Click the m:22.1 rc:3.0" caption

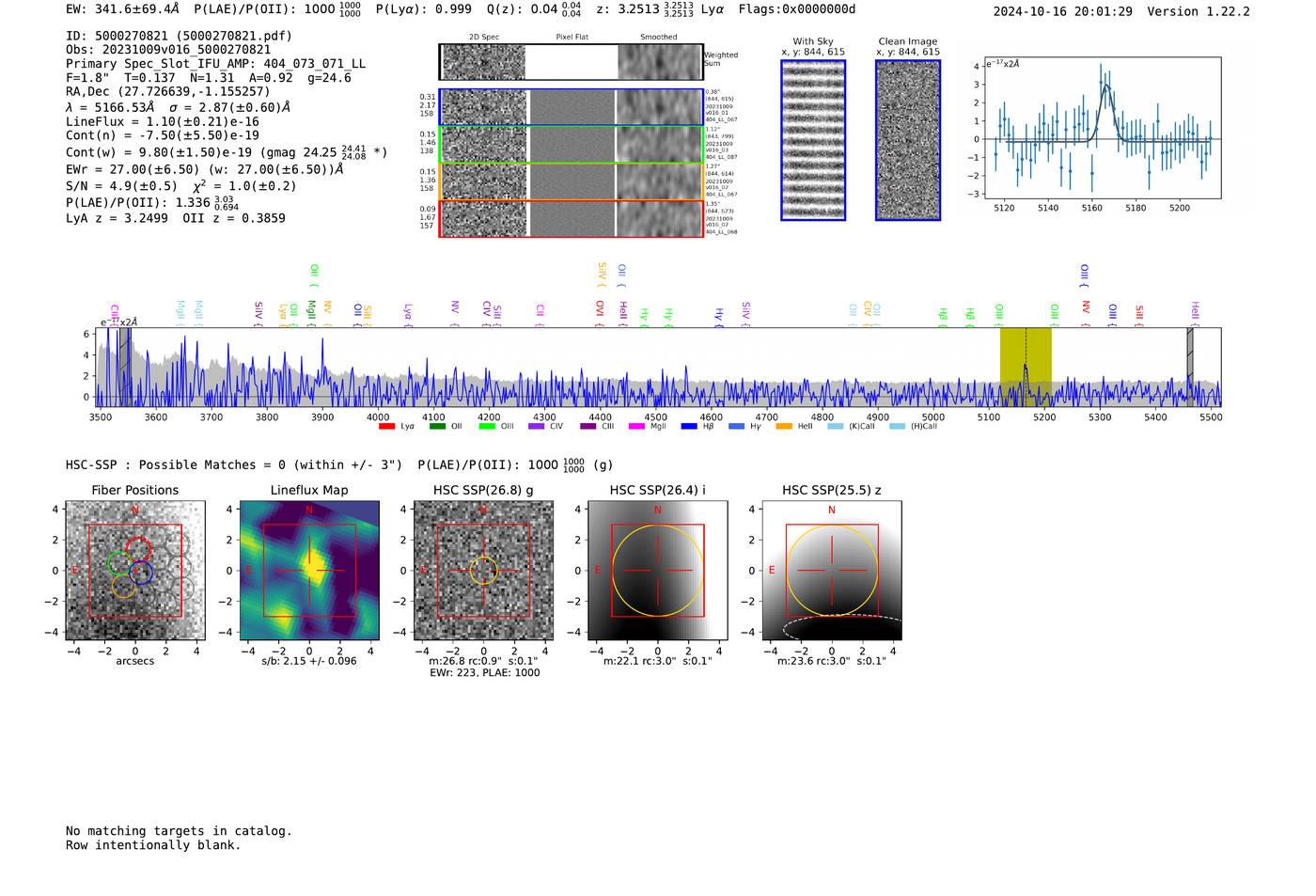658,661
